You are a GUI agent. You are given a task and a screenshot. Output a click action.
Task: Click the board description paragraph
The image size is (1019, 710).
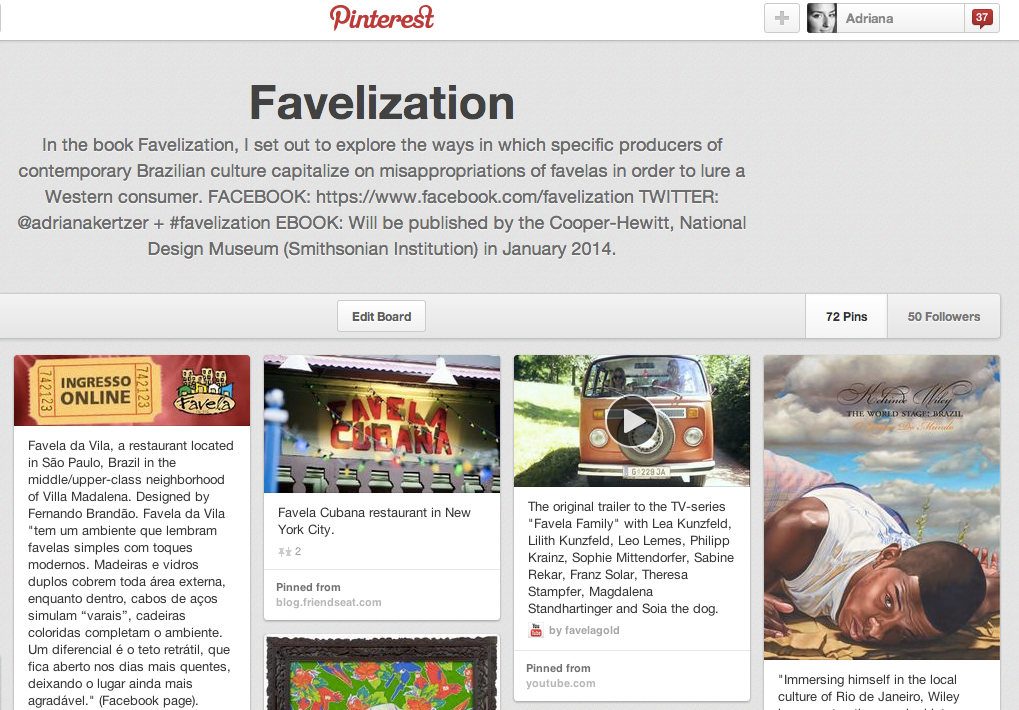click(x=382, y=196)
